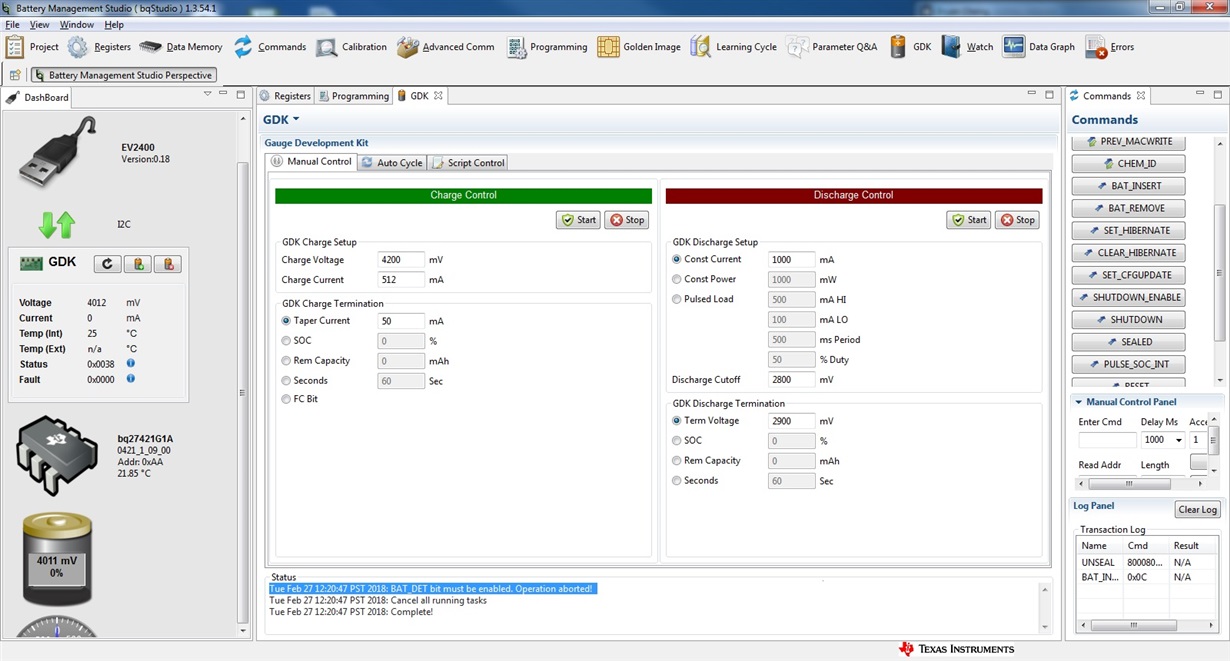Click the open perspective icon

(15, 75)
